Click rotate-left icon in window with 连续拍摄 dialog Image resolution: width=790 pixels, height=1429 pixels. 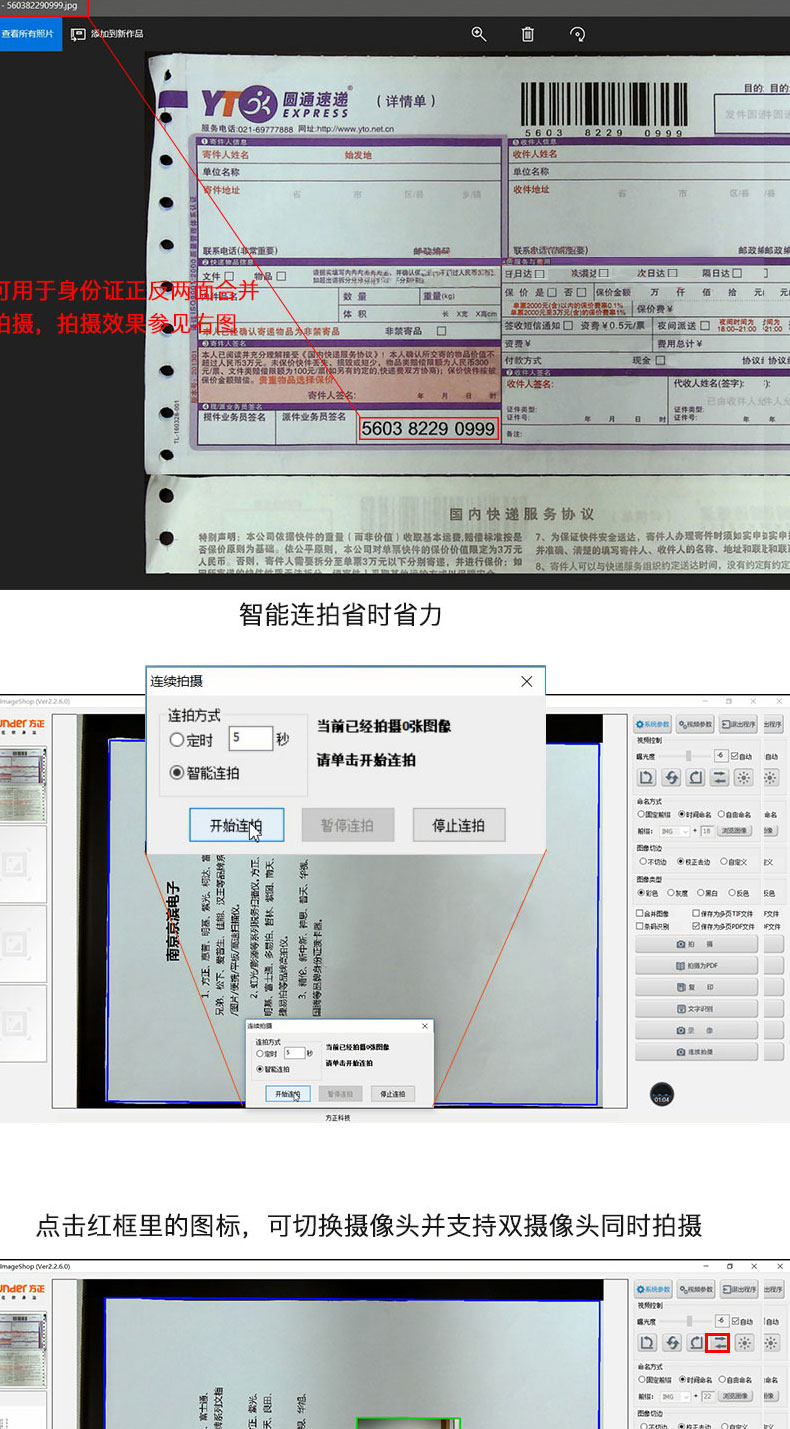[x=646, y=777]
